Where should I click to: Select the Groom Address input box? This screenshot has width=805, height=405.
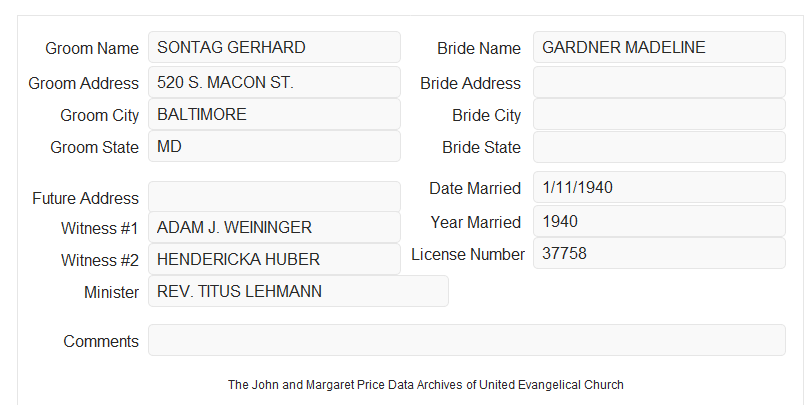274,82
